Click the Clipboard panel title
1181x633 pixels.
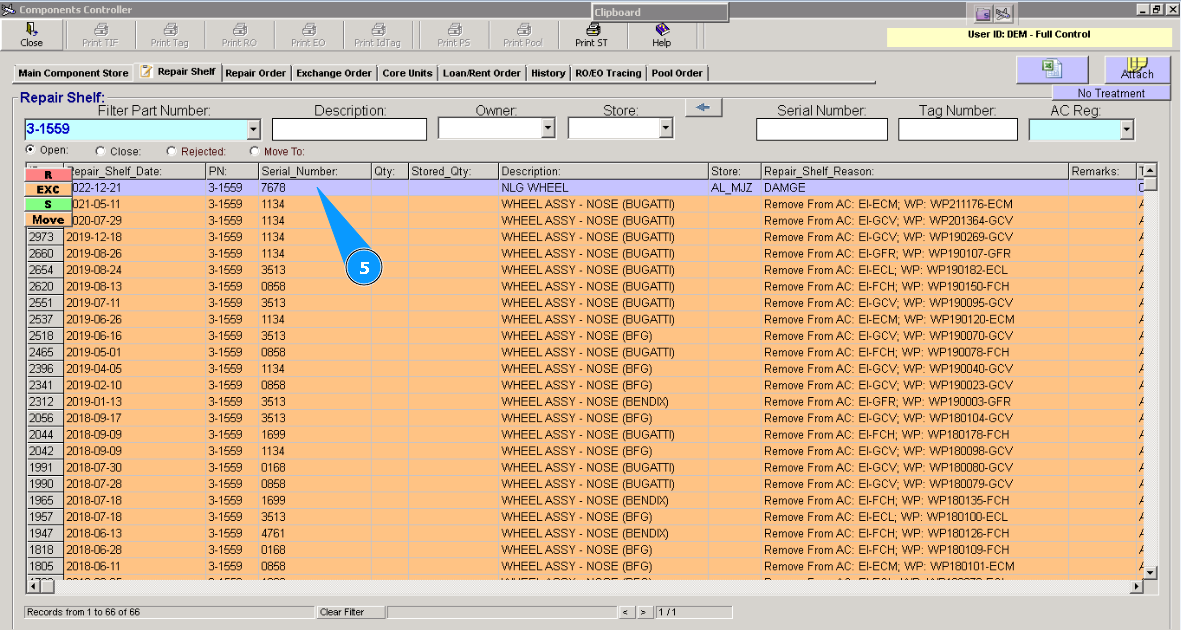(x=618, y=13)
